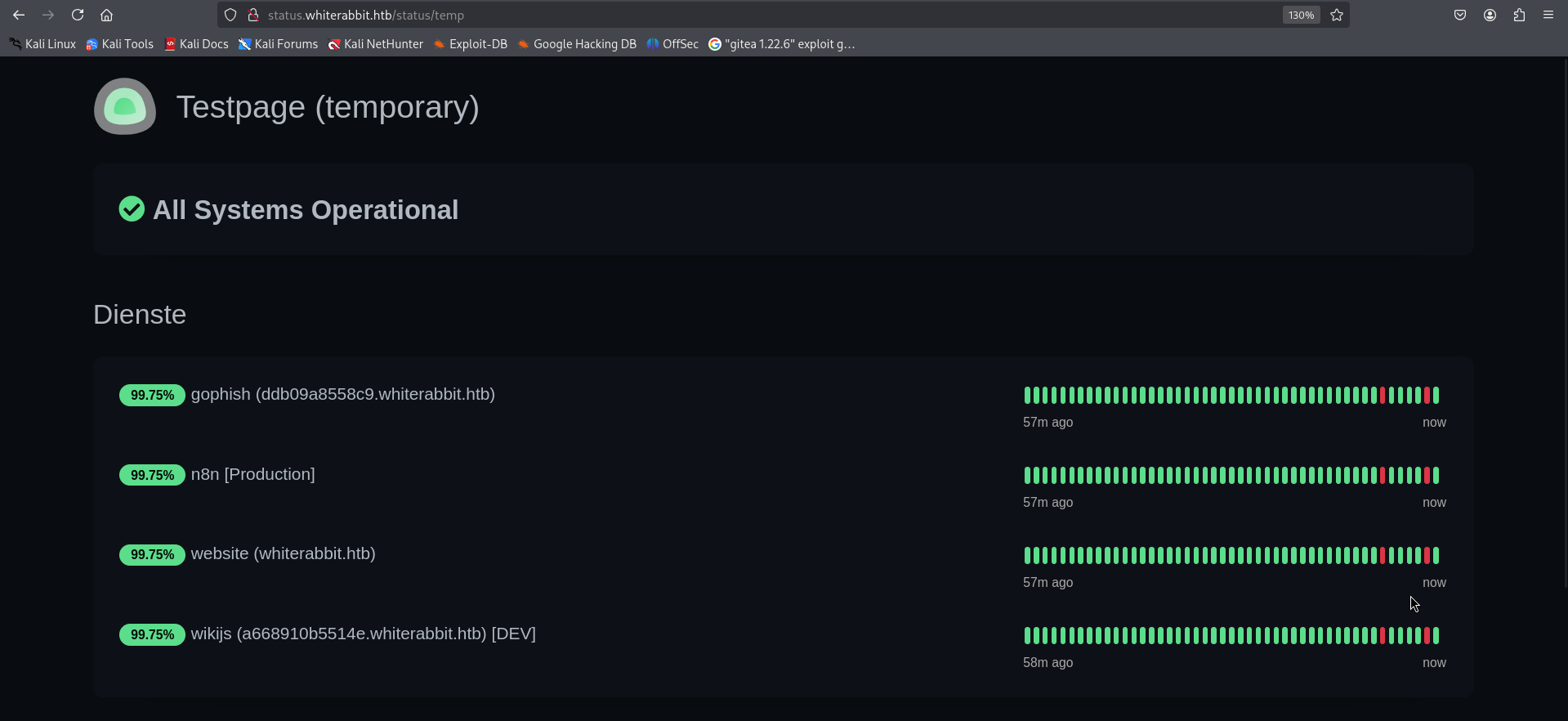Click the shield tracking protection icon
This screenshot has height=721, width=1568.
click(x=230, y=15)
